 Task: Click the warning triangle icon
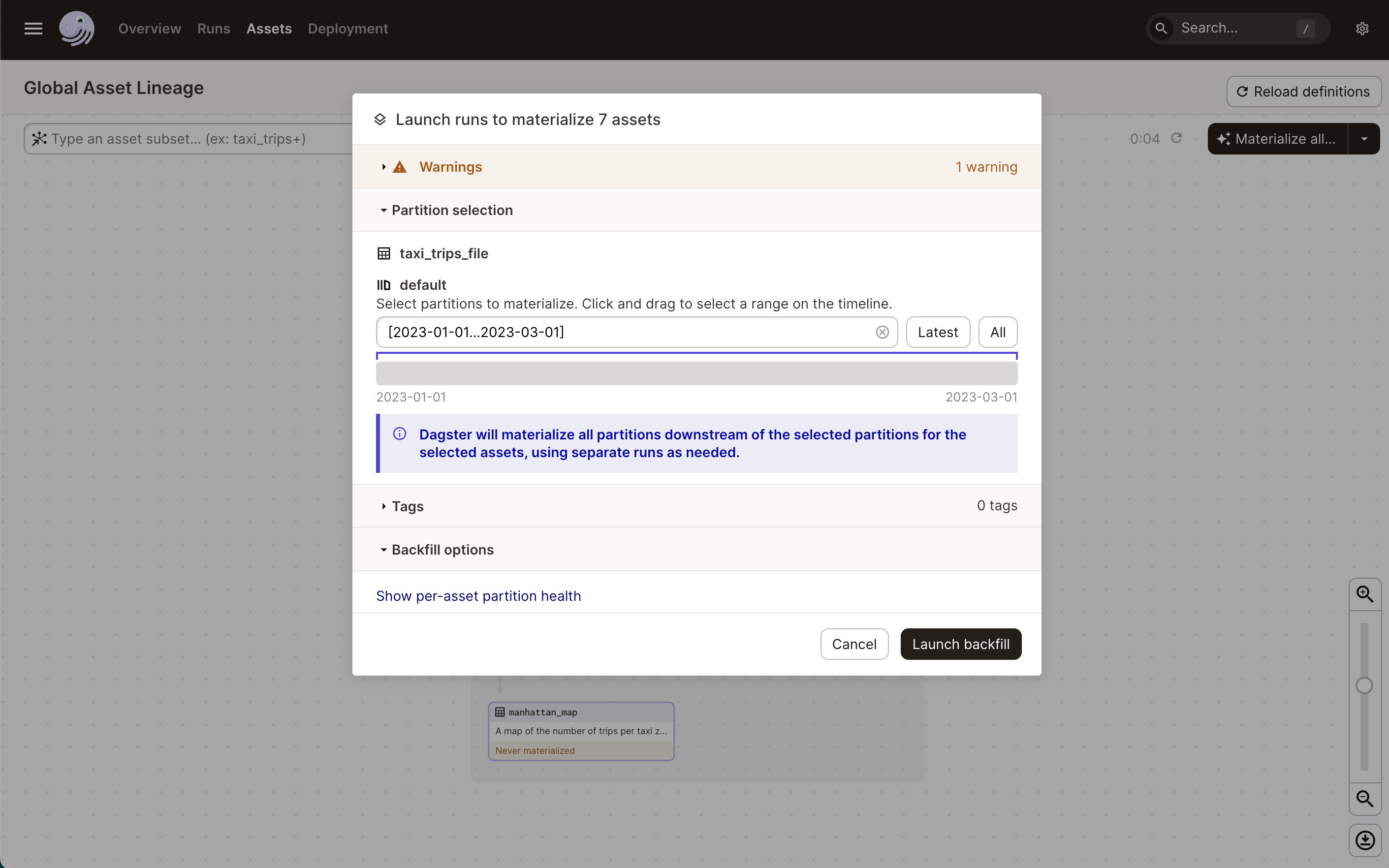pyautogui.click(x=400, y=167)
